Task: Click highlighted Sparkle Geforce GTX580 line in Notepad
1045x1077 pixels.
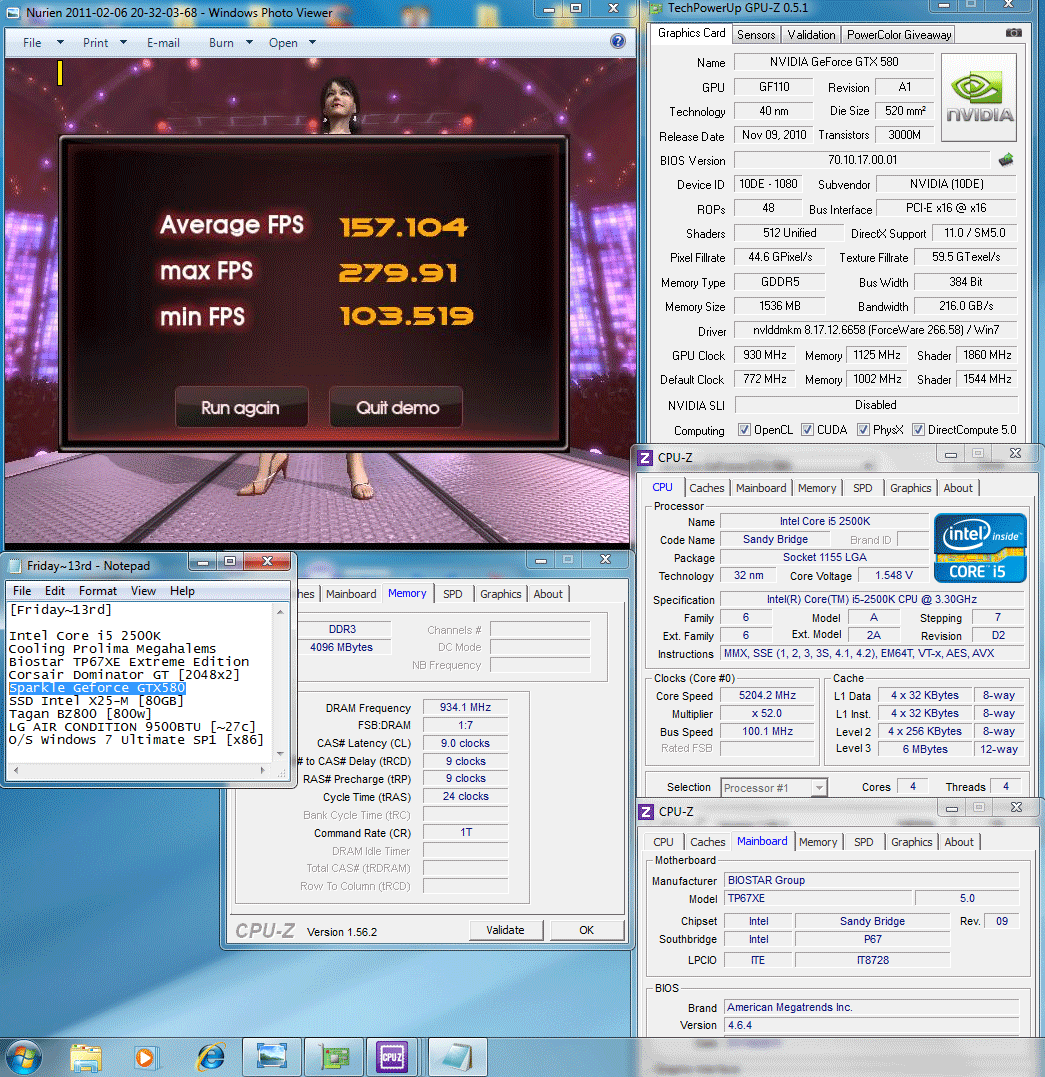Action: pyautogui.click(x=98, y=688)
